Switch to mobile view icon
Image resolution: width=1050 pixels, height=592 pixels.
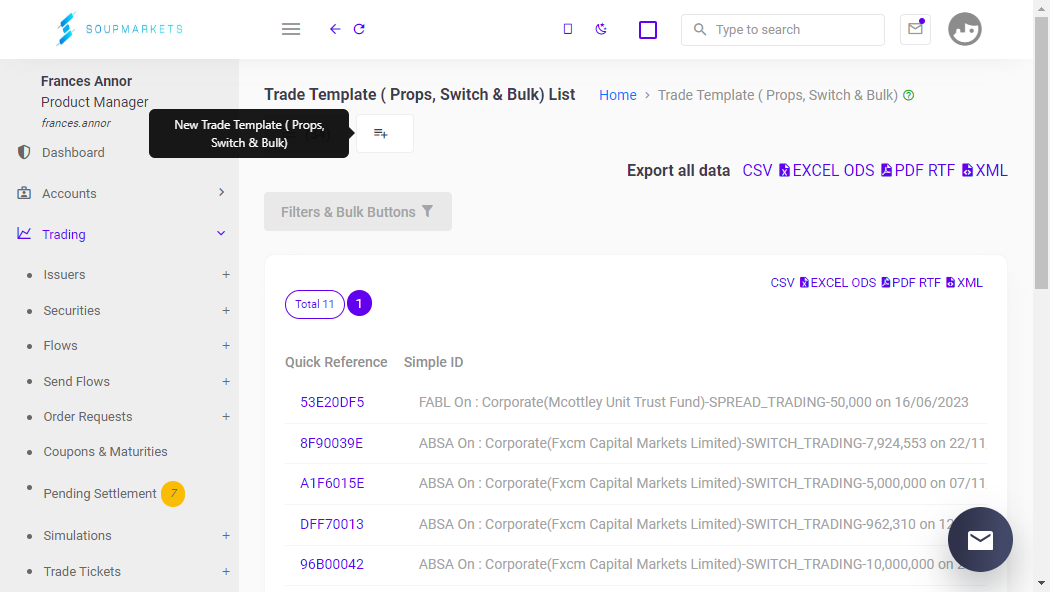[568, 29]
